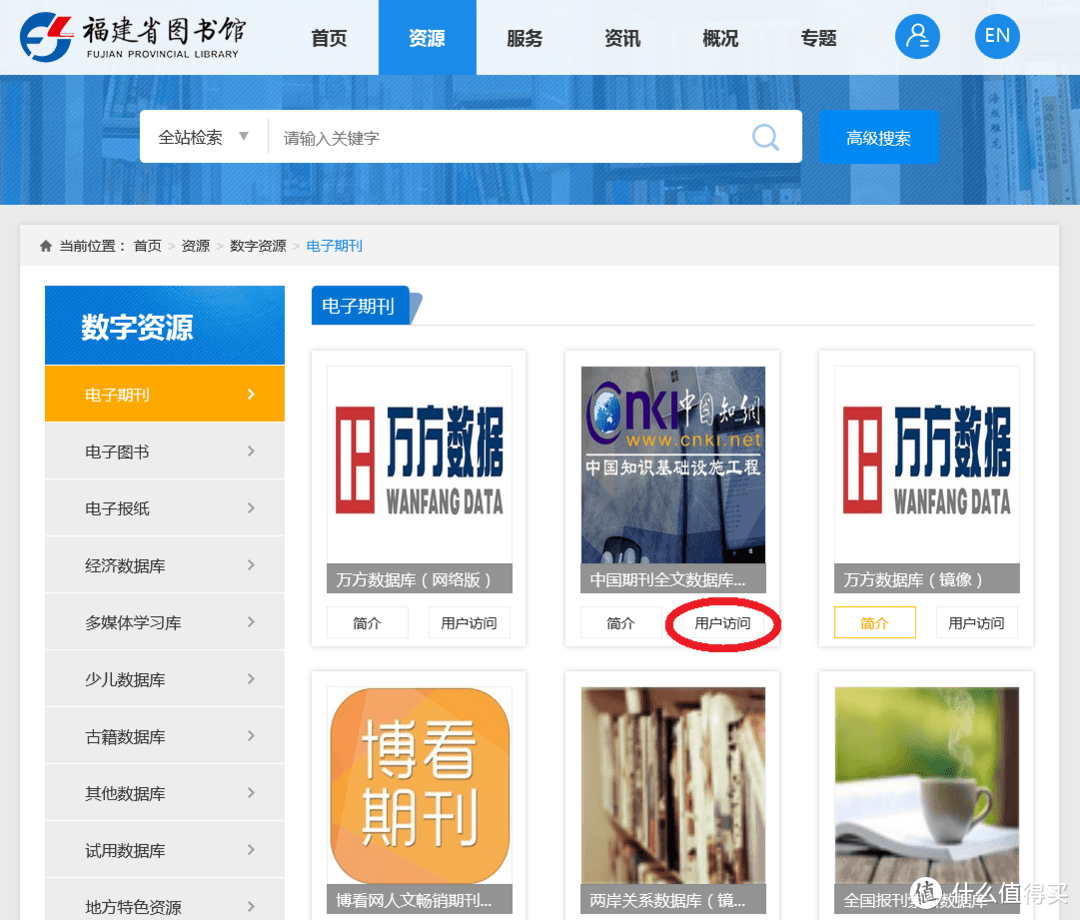The width and height of the screenshot is (1080, 920).
Task: Open the 服务 nav tab
Action: pos(524,38)
